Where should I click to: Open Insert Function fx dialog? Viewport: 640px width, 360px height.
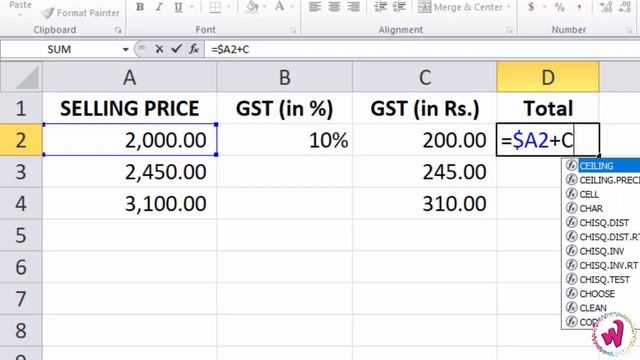[193, 49]
